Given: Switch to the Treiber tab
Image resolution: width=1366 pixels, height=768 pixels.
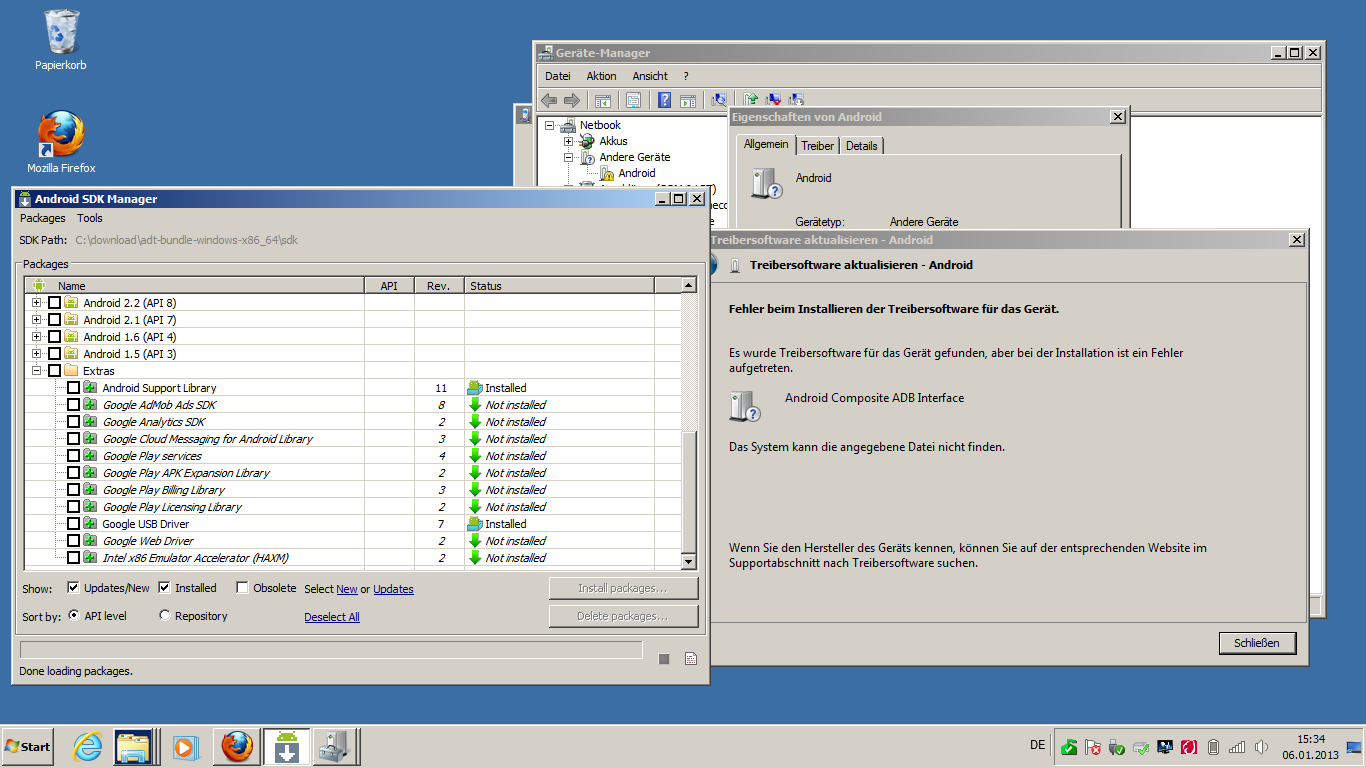Looking at the screenshot, I should click(x=818, y=146).
